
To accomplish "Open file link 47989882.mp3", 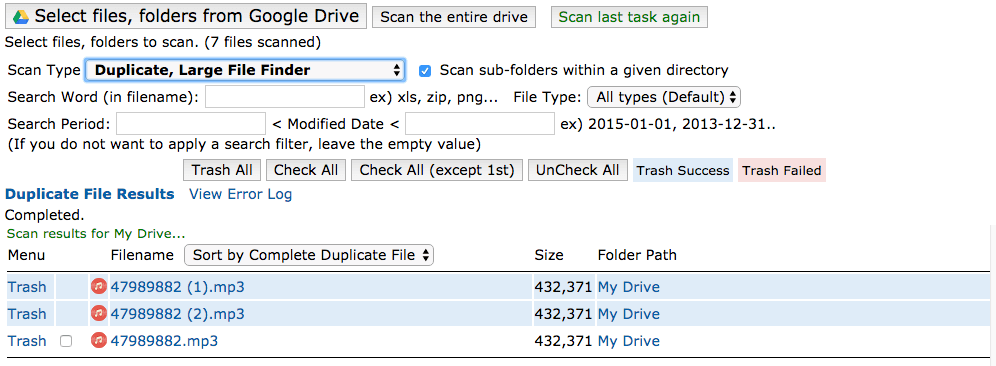I will pyautogui.click(x=164, y=342).
